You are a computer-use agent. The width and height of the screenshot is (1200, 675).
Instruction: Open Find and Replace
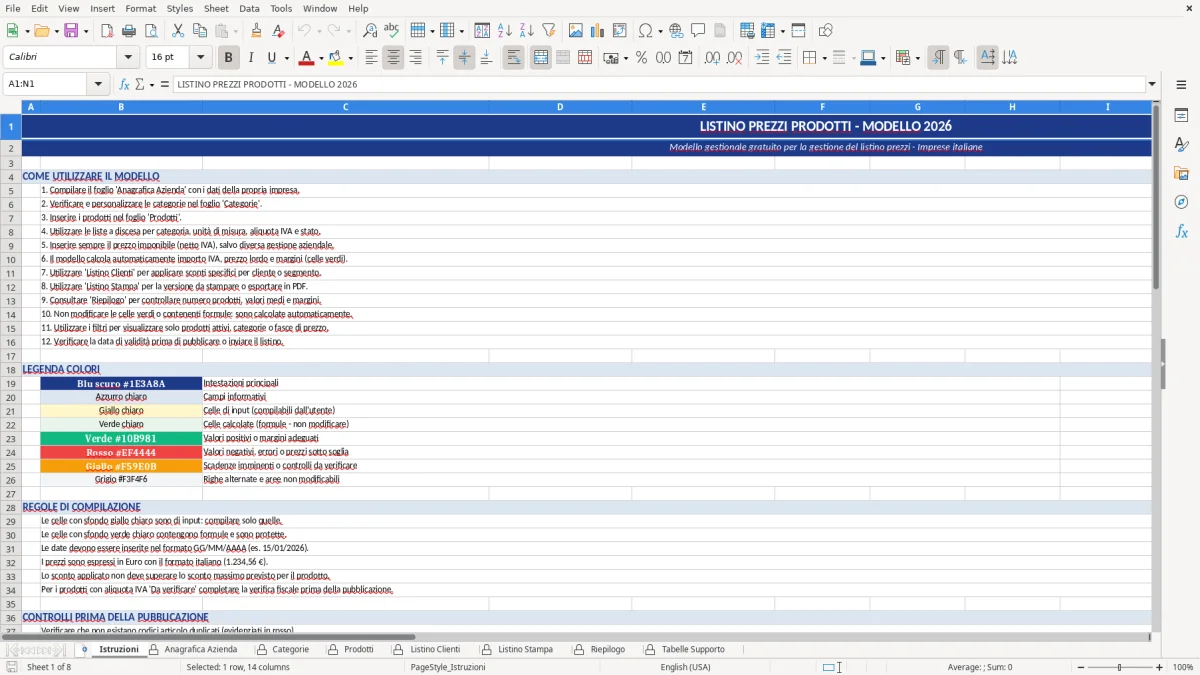(x=370, y=31)
